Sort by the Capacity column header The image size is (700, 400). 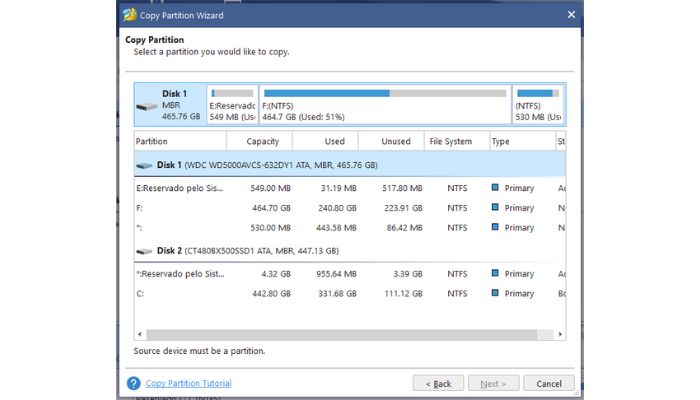pos(259,142)
